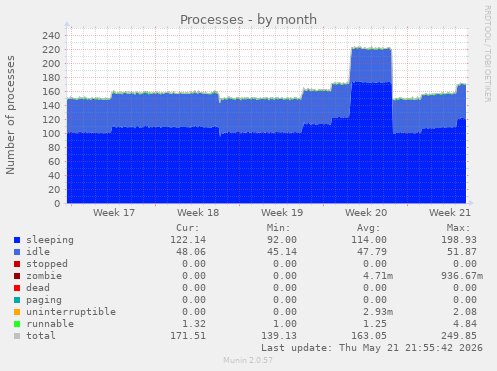The width and height of the screenshot is (497, 371).
Task: Click the 'stopped' legend label
Action: [47, 264]
